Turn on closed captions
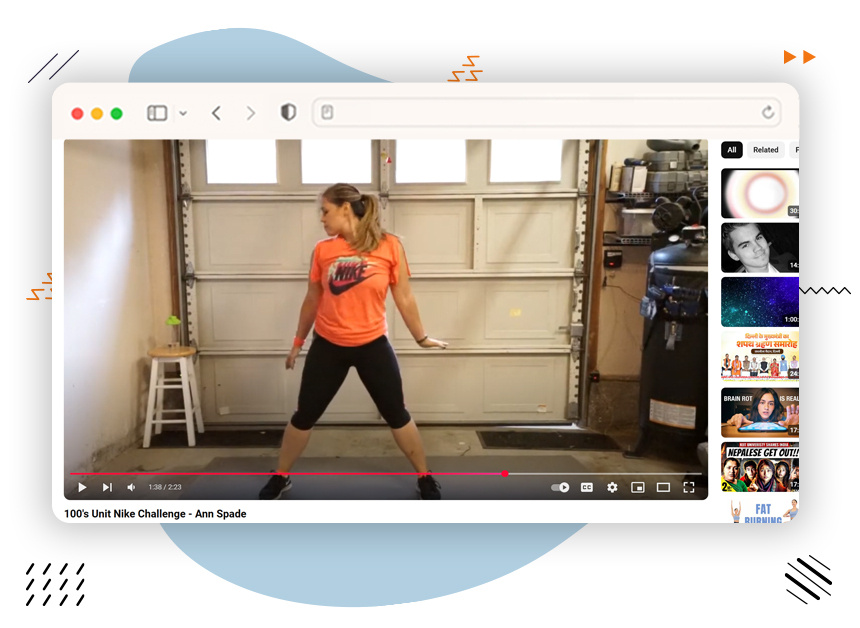The image size is (860, 628). 587,487
